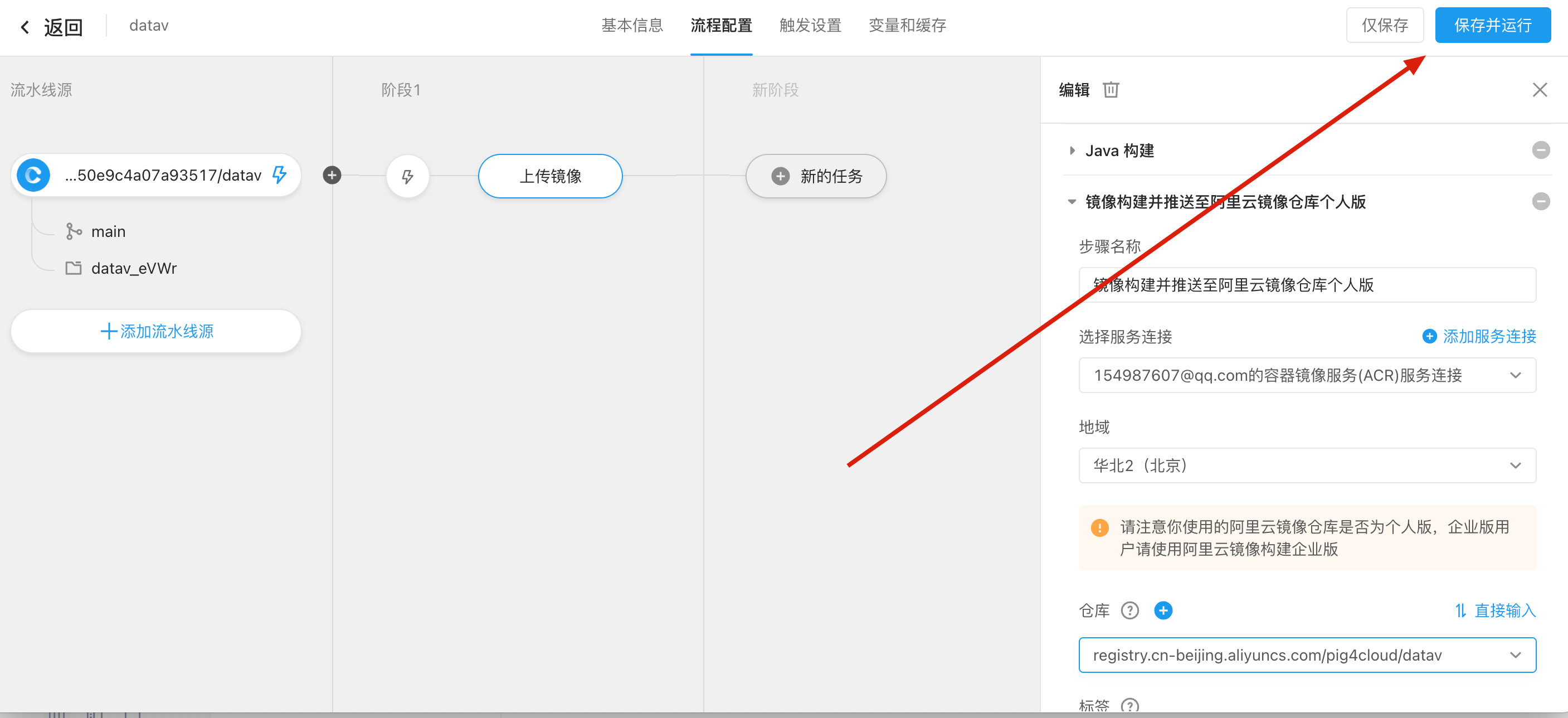The image size is (1568, 718).
Task: Remove the Java 构建 step with minus icon
Action: pyautogui.click(x=1540, y=151)
